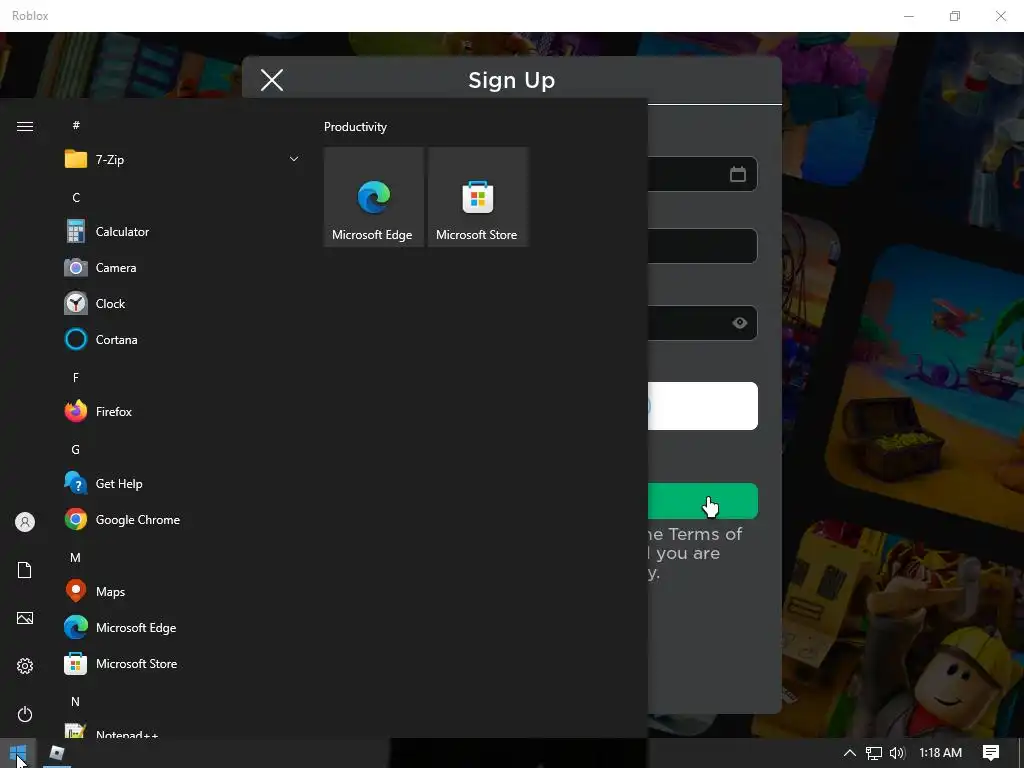The image size is (1024, 768).
Task: Click the white field in Sign Up form
Action: (703, 406)
